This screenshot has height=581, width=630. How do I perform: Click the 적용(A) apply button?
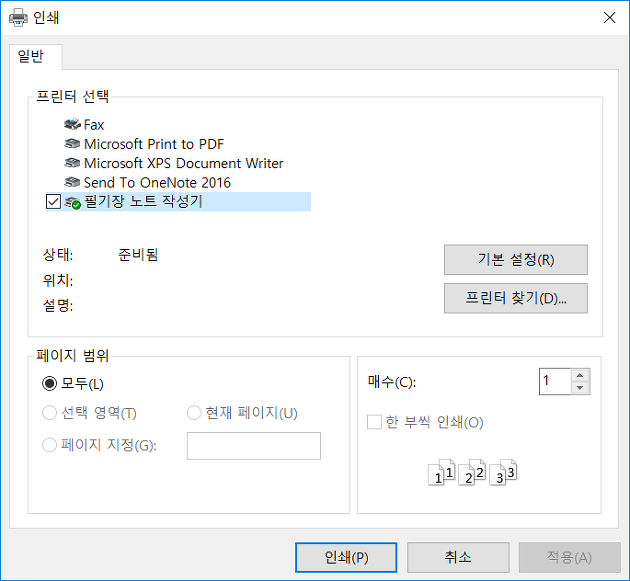pos(569,557)
